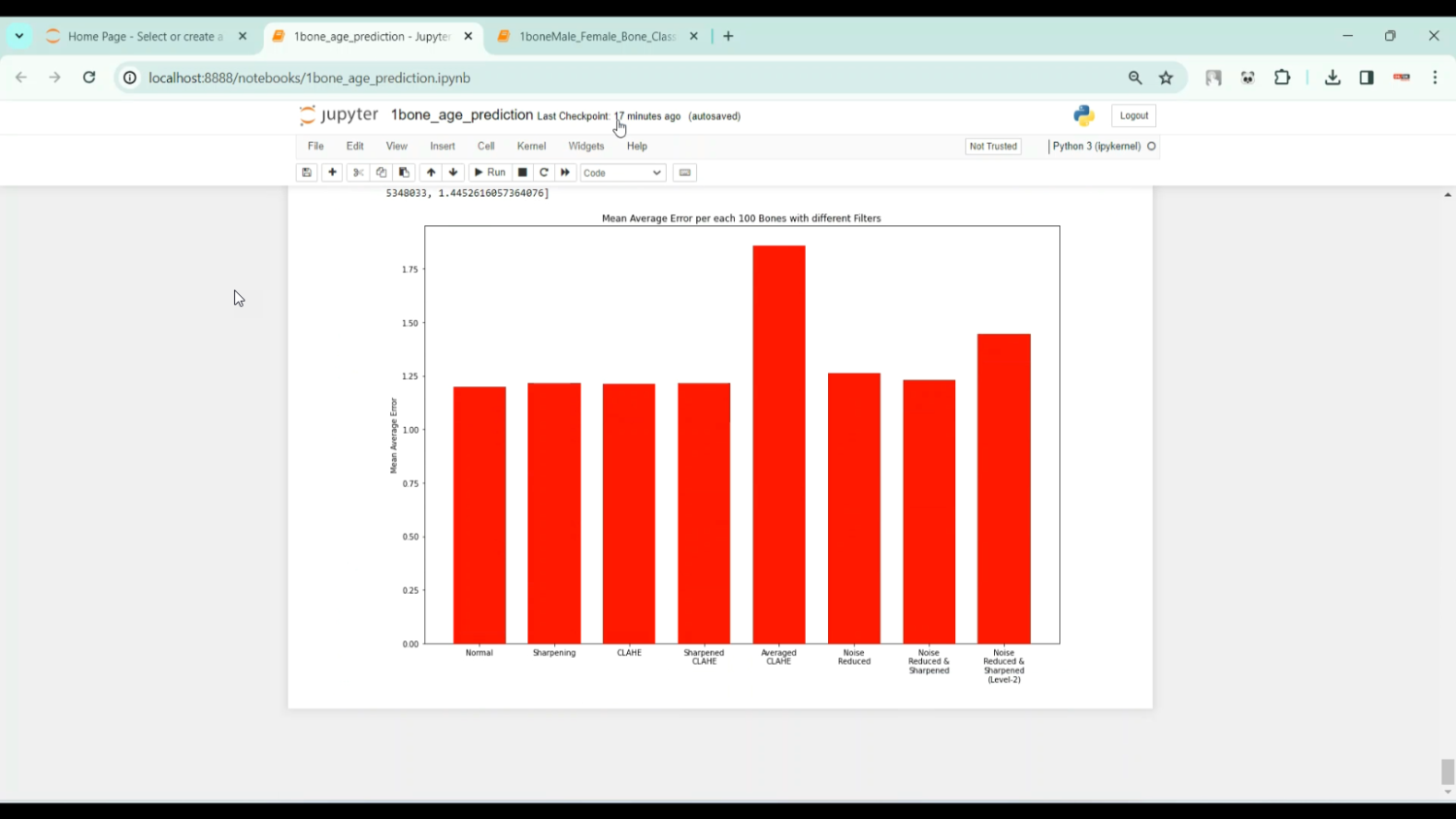Interrupt the kernel with stop icon
Image resolution: width=1456 pixels, height=819 pixels.
tap(522, 173)
